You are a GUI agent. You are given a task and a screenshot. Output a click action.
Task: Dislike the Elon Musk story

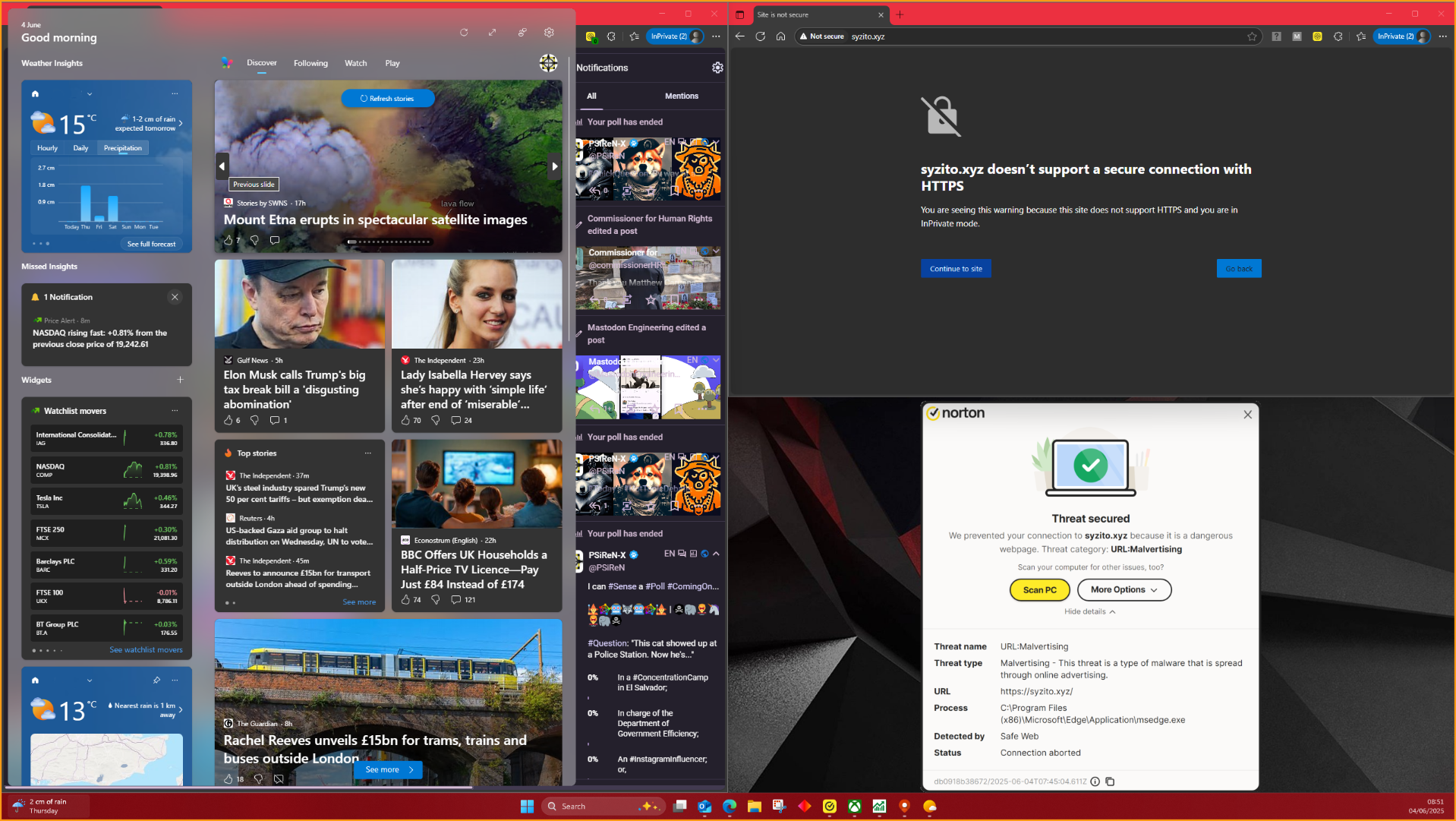click(x=254, y=420)
